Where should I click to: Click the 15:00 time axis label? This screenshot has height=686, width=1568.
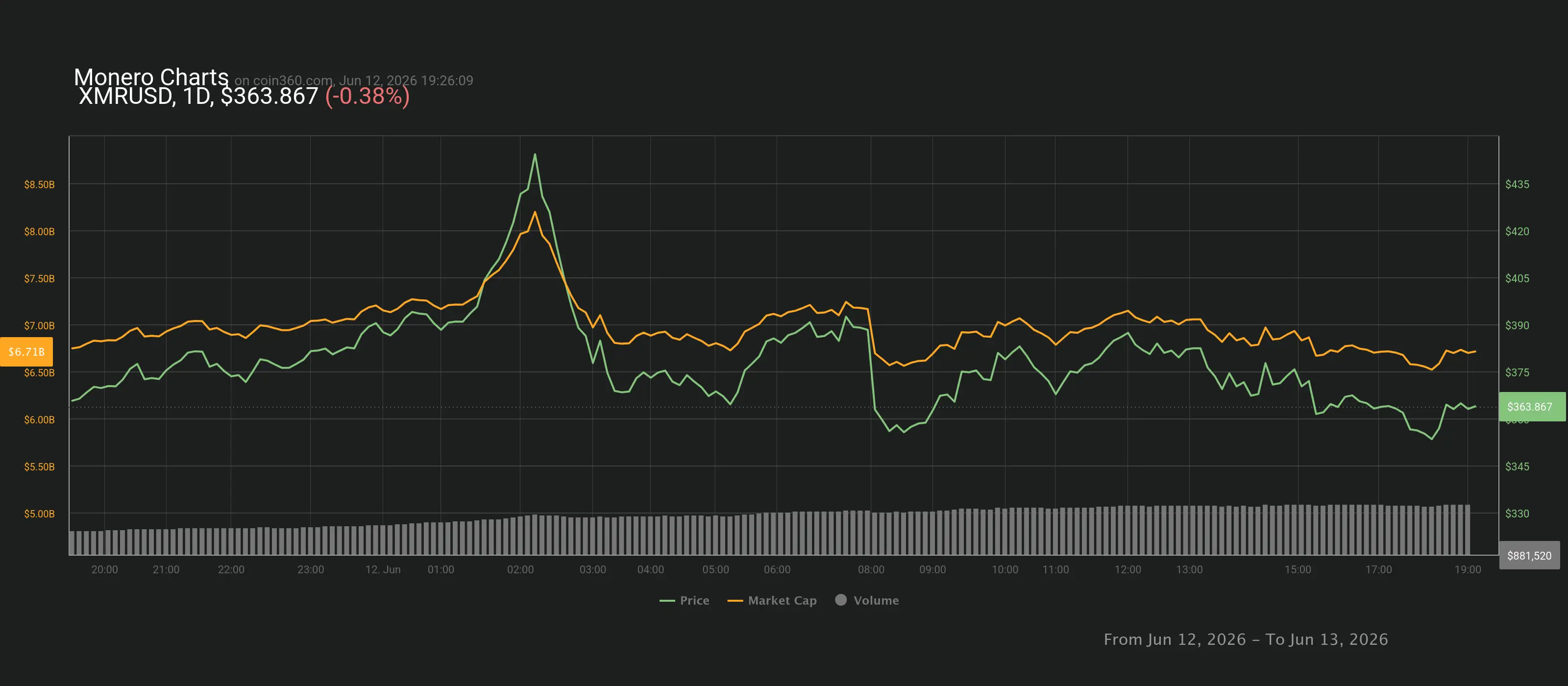point(1298,569)
